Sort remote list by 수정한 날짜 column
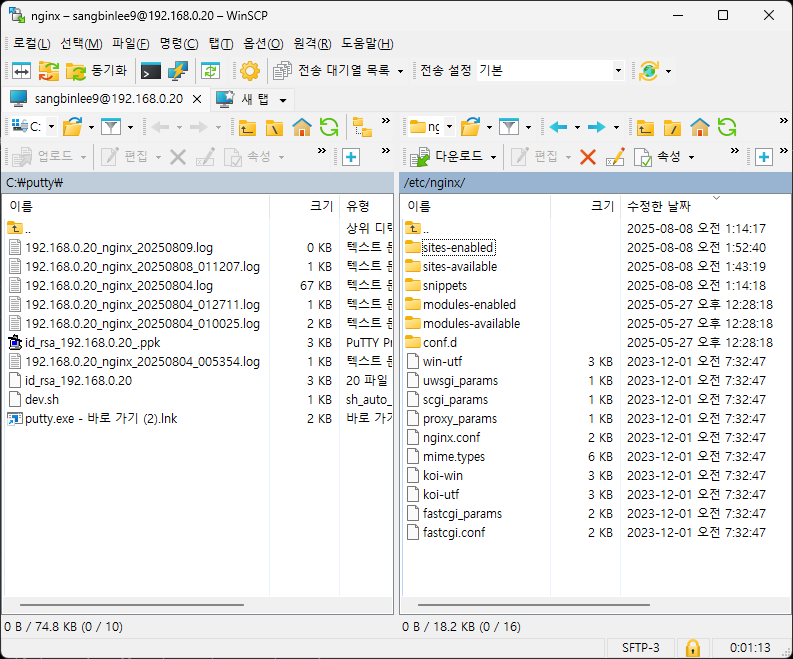The width and height of the screenshot is (793, 659). click(706, 206)
